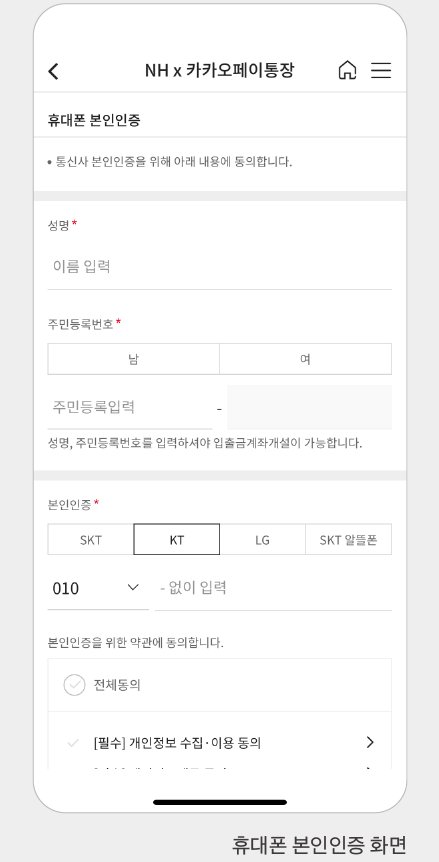Tap the [필수] 개인정보 수집·이용 동의 text
439x862 pixels.
point(177,743)
